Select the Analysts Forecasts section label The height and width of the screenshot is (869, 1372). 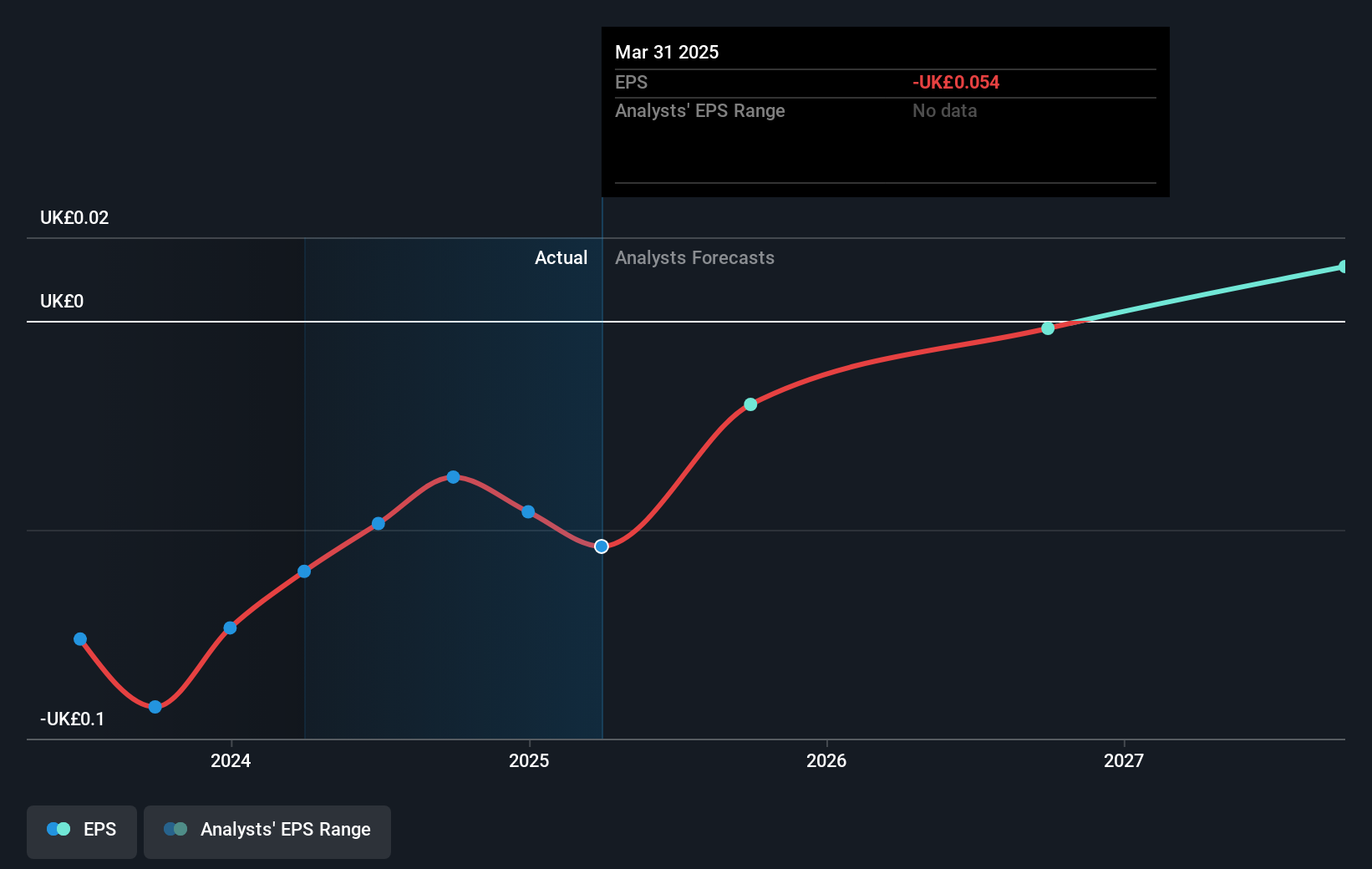[694, 257]
